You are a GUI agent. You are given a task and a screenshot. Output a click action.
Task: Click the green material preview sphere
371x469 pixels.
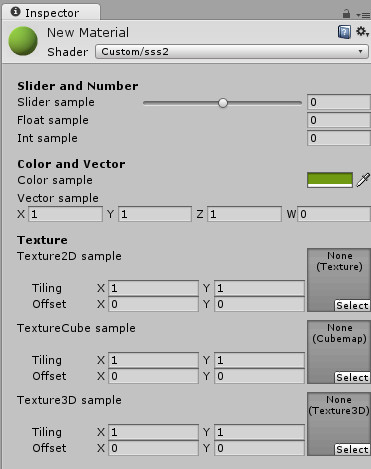pos(23,41)
